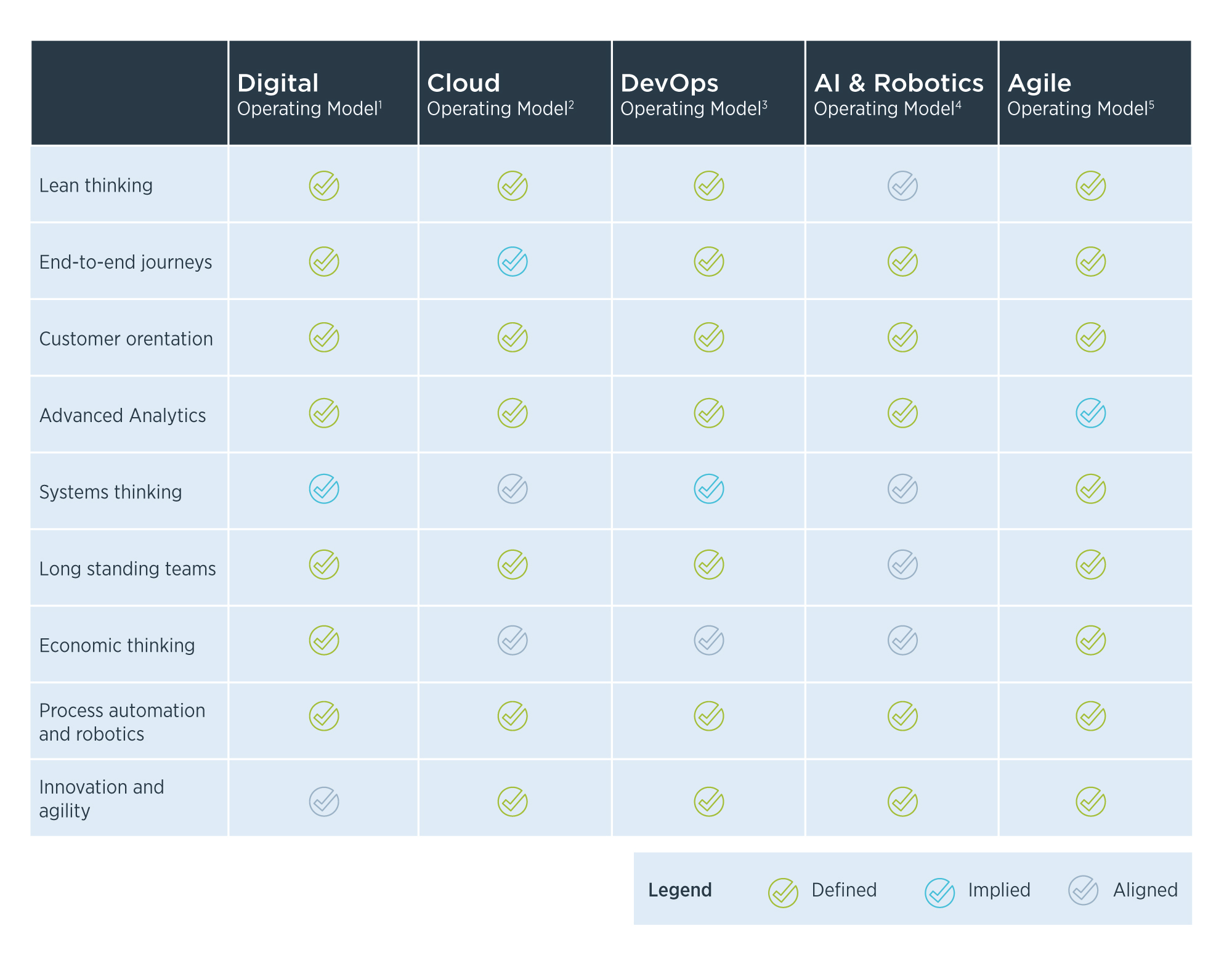Click the Long standing teams row label
The width and height of the screenshot is (1232, 955).
128,569
